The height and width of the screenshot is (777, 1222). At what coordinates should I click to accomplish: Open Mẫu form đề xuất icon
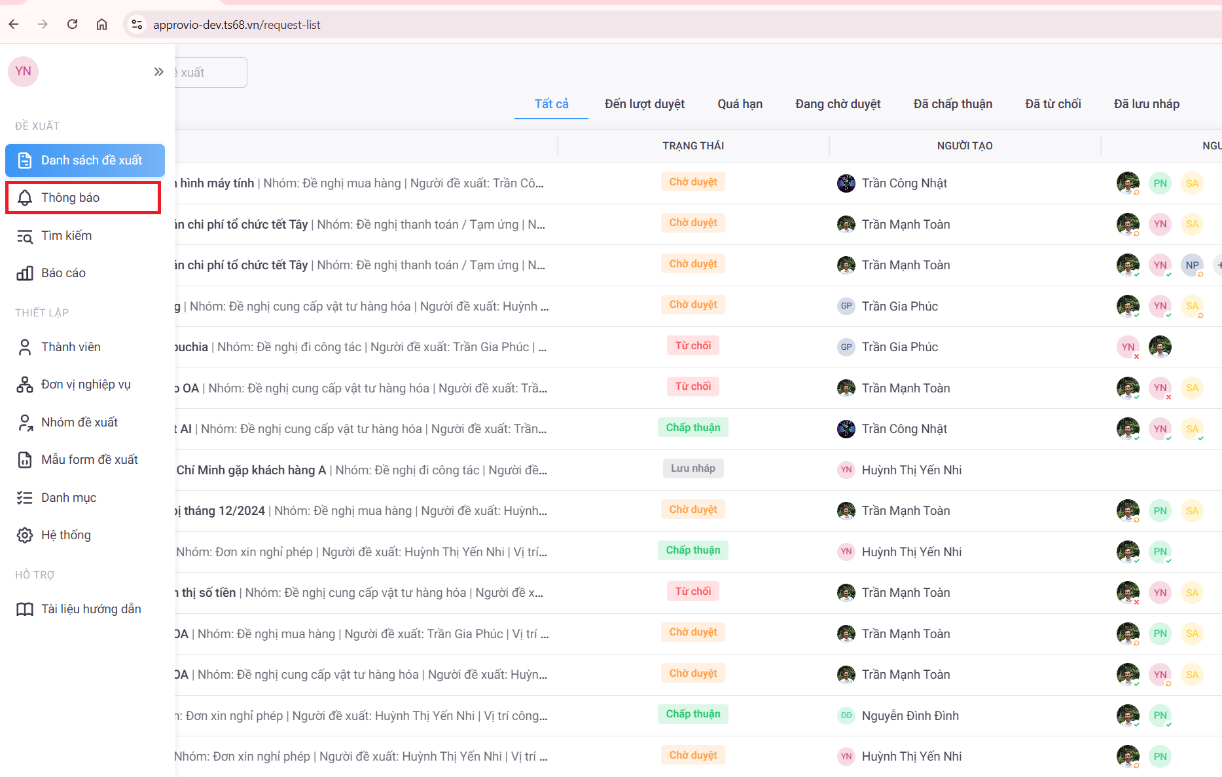pyautogui.click(x=25, y=460)
